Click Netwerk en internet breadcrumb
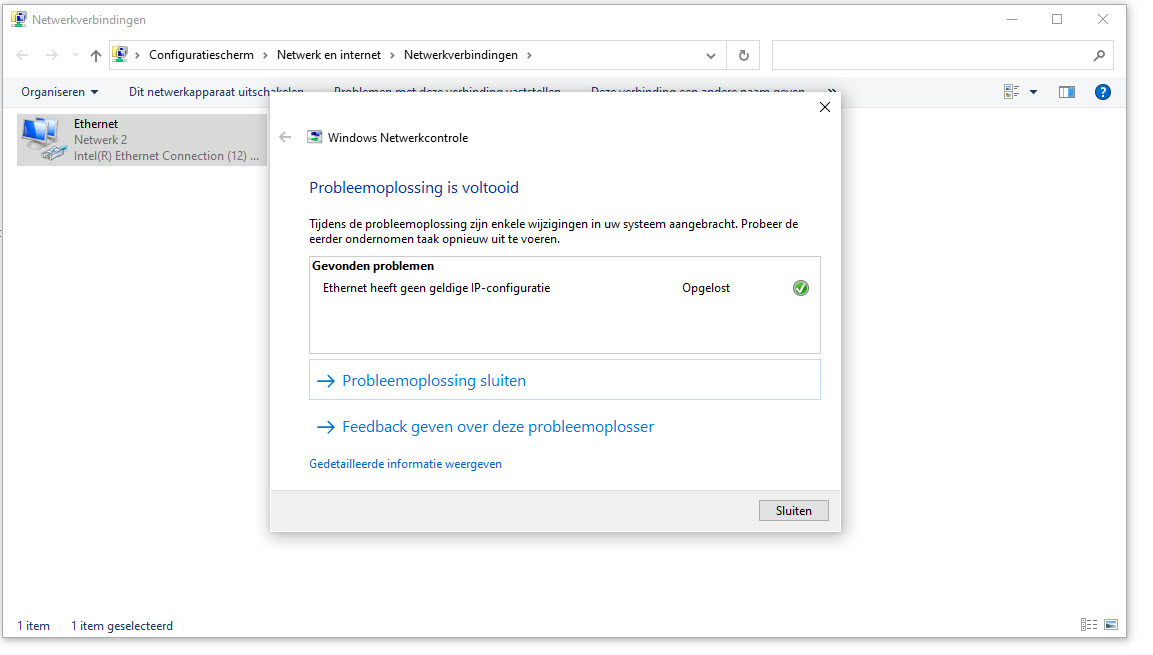Viewport: 1153px width, 655px height. pyautogui.click(x=329, y=55)
